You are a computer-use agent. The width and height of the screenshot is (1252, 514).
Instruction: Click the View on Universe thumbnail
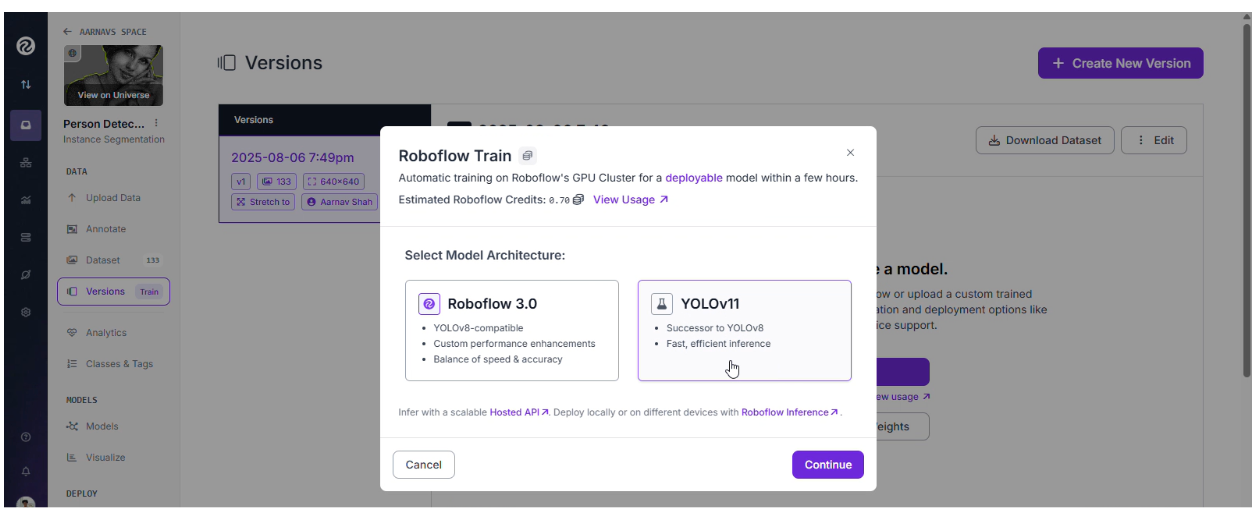(x=113, y=75)
